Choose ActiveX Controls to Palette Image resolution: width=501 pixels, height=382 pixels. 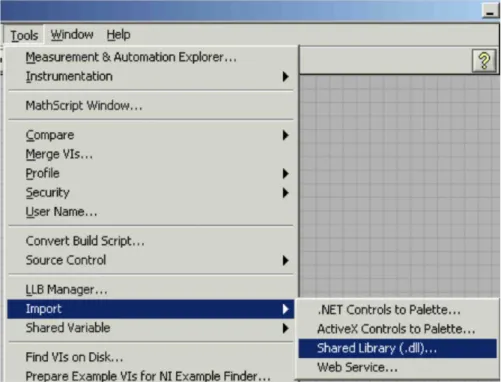click(397, 329)
